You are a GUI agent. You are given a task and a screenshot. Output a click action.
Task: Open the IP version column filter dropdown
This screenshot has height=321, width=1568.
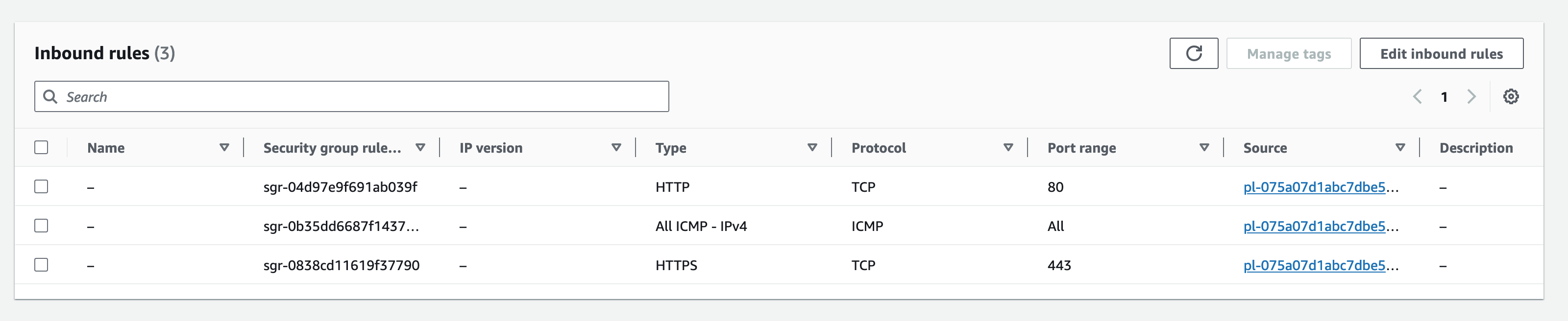pyautogui.click(x=616, y=147)
